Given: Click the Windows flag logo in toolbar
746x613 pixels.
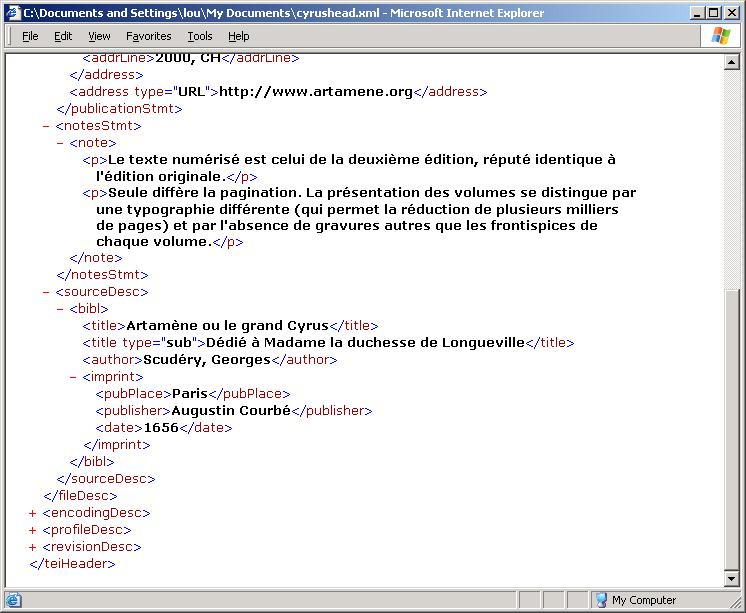Looking at the screenshot, I should click(x=721, y=36).
